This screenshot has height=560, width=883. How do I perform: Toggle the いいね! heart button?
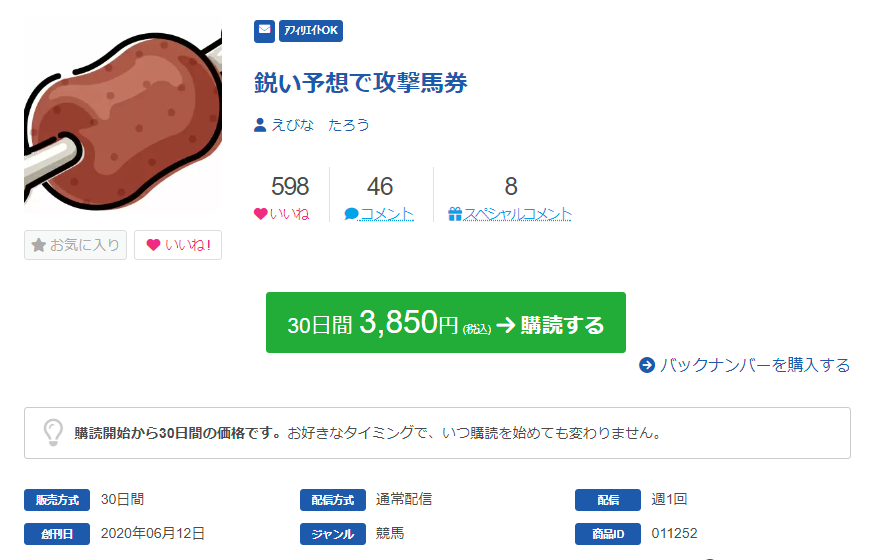point(178,245)
